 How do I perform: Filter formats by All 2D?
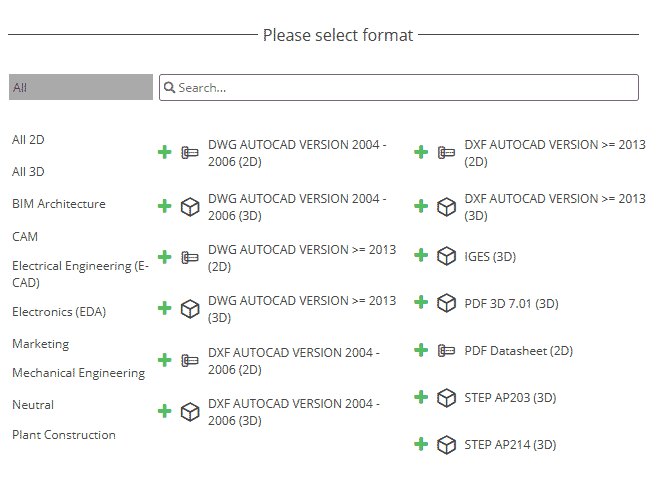pyautogui.click(x=28, y=140)
